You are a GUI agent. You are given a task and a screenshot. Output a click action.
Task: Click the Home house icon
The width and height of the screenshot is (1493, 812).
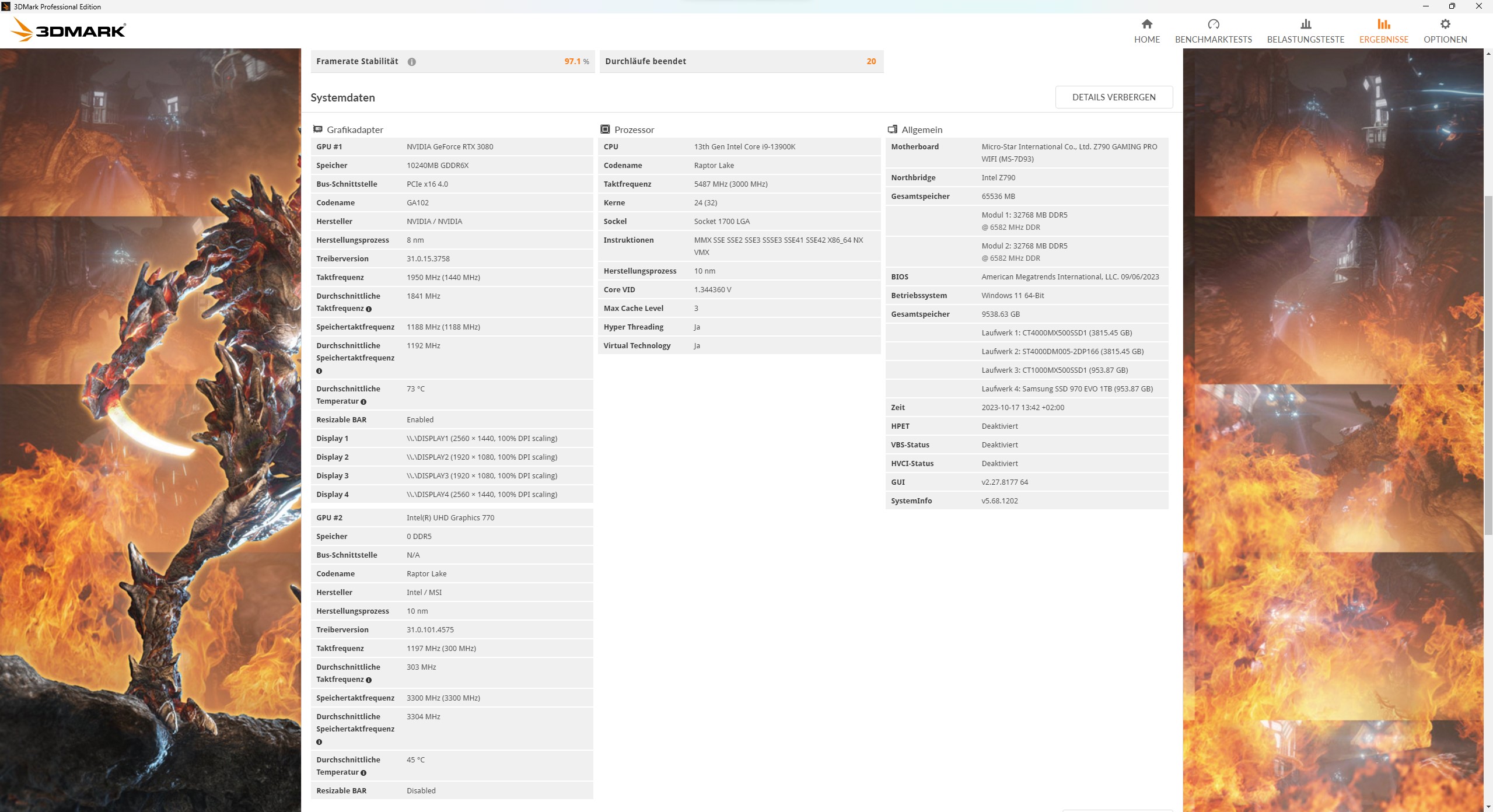pyautogui.click(x=1146, y=24)
